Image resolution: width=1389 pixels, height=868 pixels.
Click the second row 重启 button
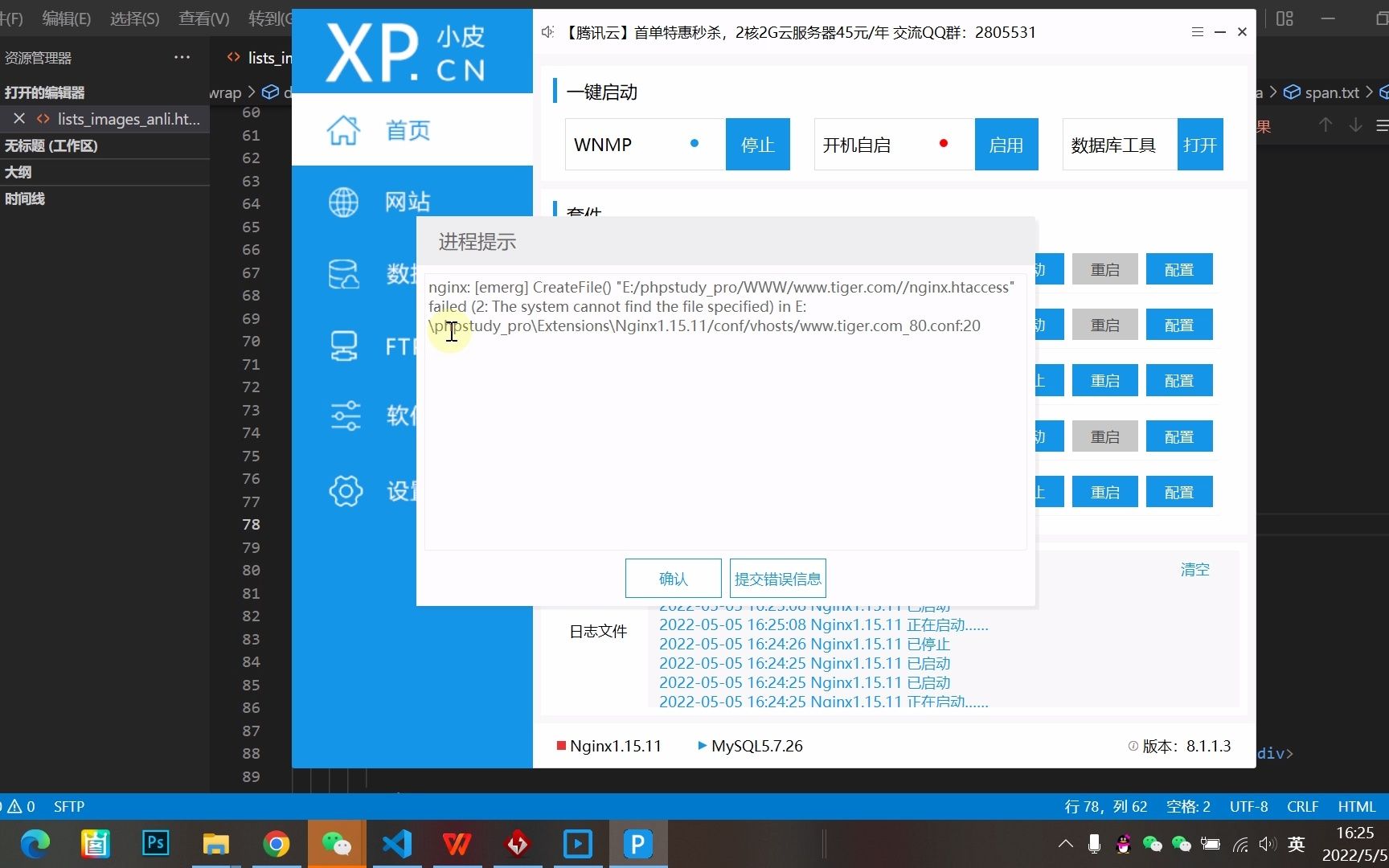(x=1105, y=325)
